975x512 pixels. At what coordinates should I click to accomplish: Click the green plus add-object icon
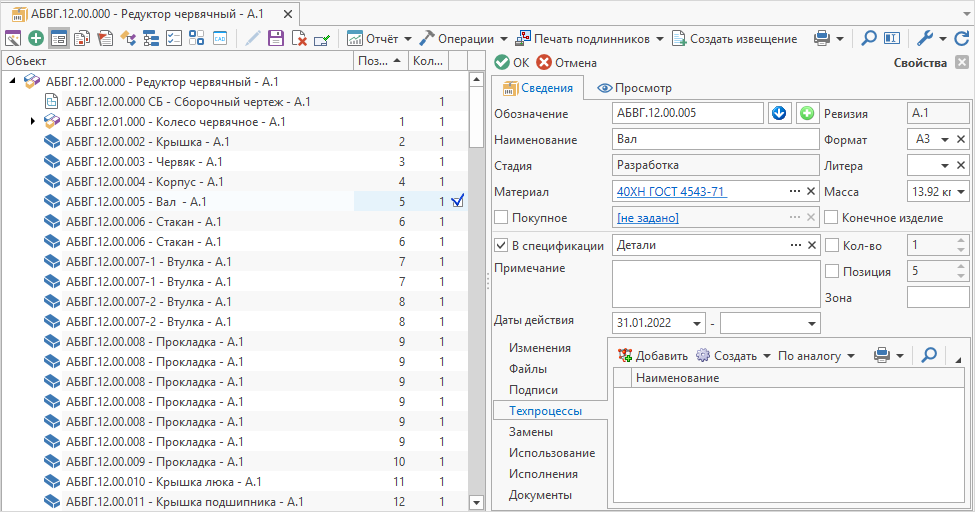(36, 39)
